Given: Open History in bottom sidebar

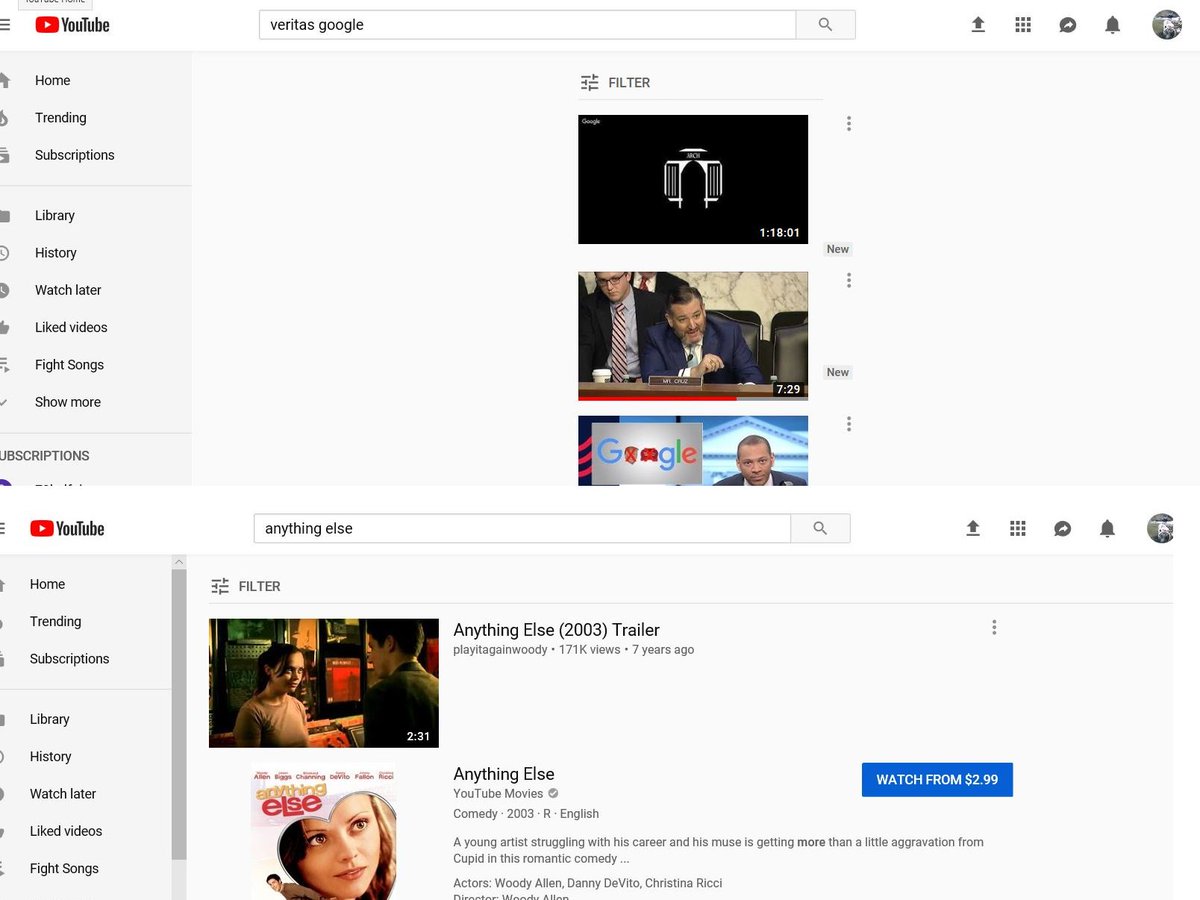Looking at the screenshot, I should coord(50,757).
